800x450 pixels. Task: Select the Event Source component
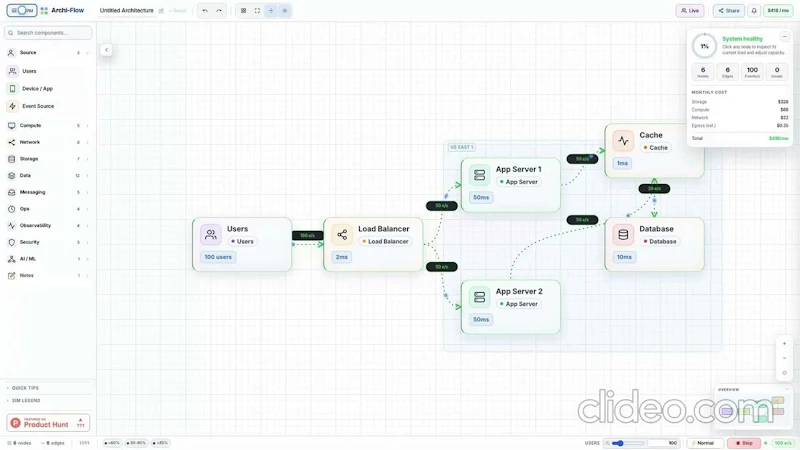48,106
